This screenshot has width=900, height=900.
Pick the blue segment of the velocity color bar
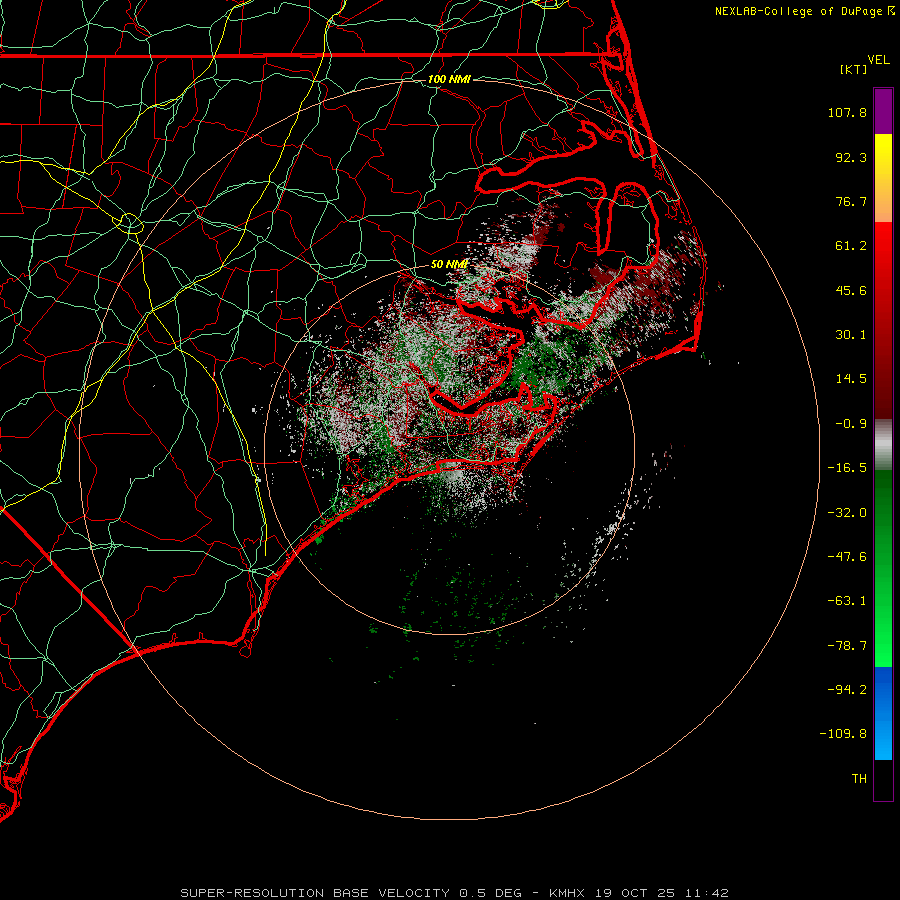(883, 713)
